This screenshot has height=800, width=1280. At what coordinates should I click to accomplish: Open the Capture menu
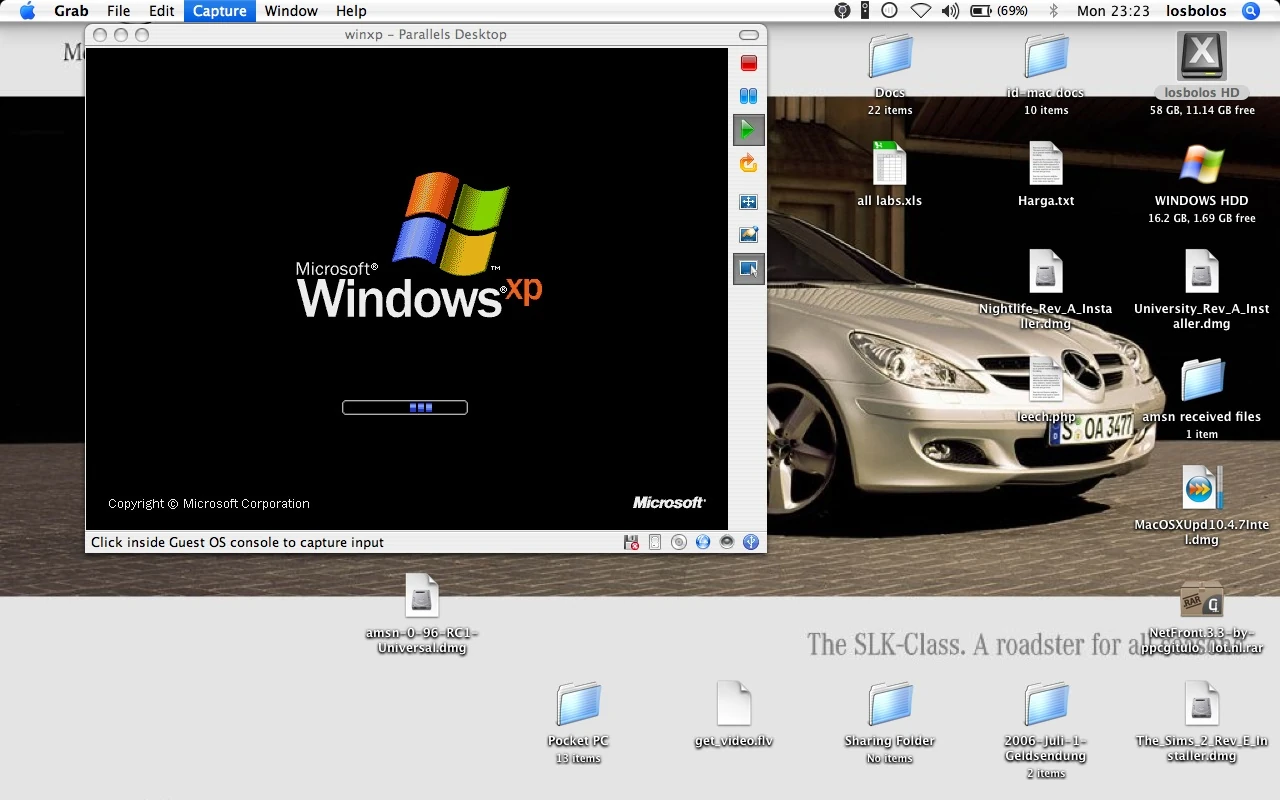click(x=219, y=11)
